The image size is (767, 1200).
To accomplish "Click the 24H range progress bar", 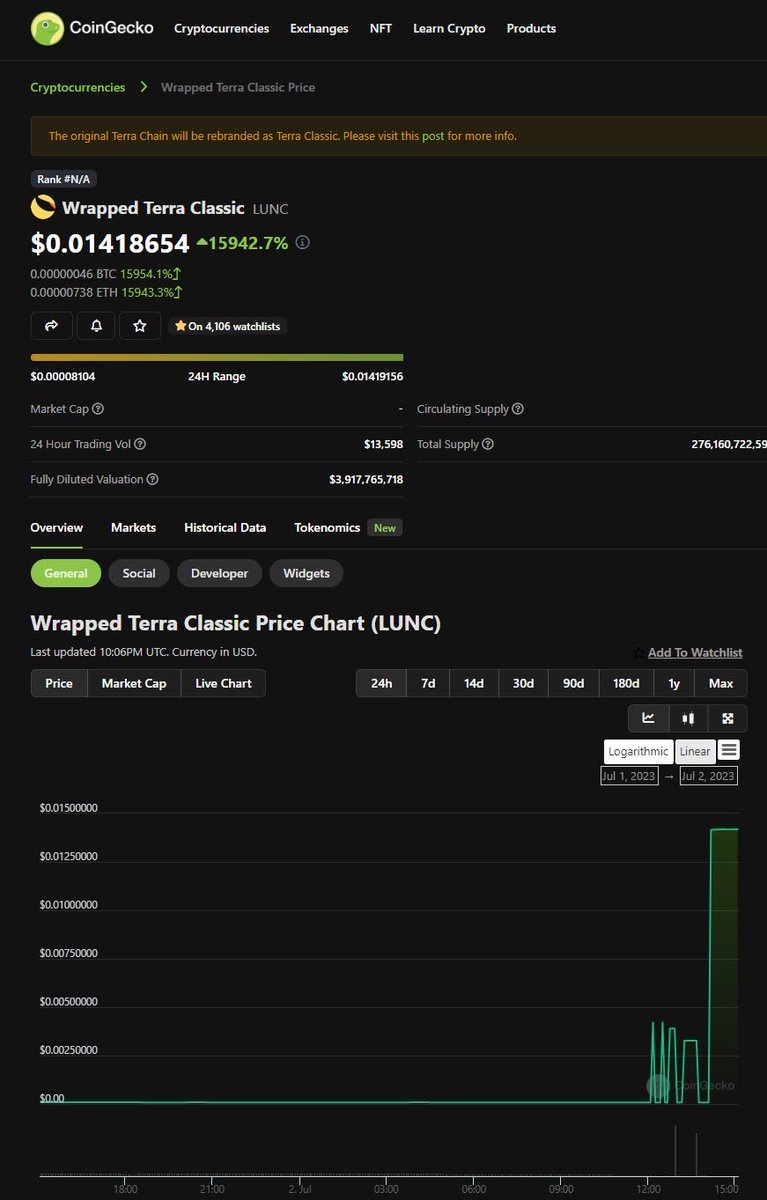I will tap(217, 357).
